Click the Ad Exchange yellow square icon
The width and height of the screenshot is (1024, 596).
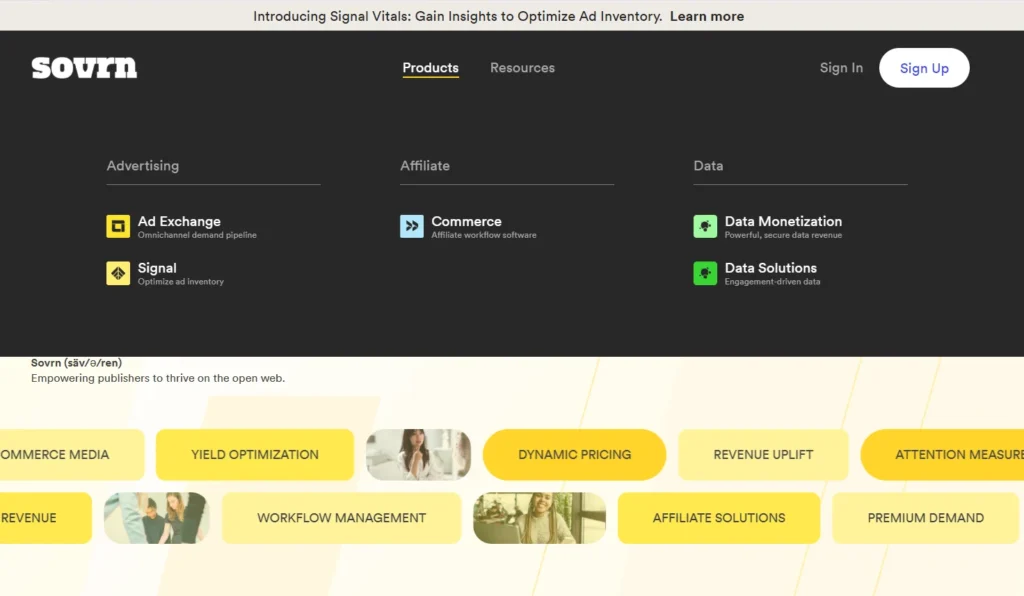(x=118, y=227)
